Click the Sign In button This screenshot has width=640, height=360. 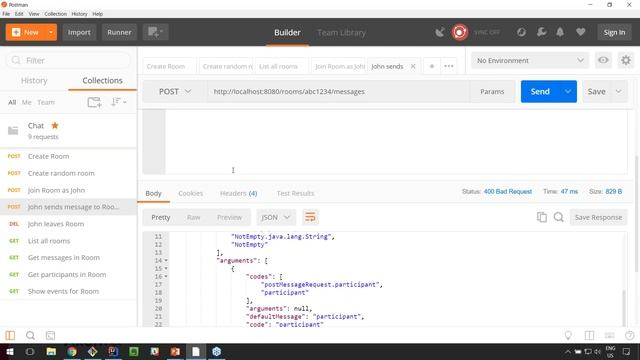[x=614, y=32]
